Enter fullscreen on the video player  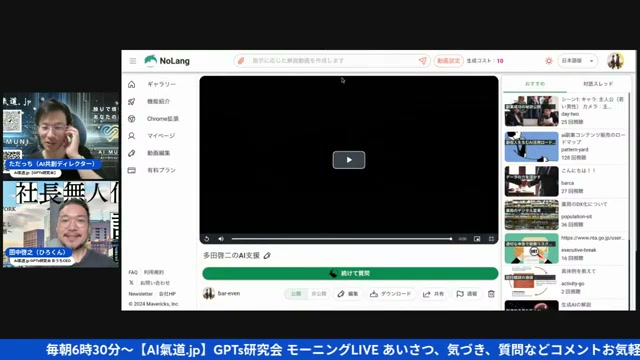pyautogui.click(x=491, y=239)
